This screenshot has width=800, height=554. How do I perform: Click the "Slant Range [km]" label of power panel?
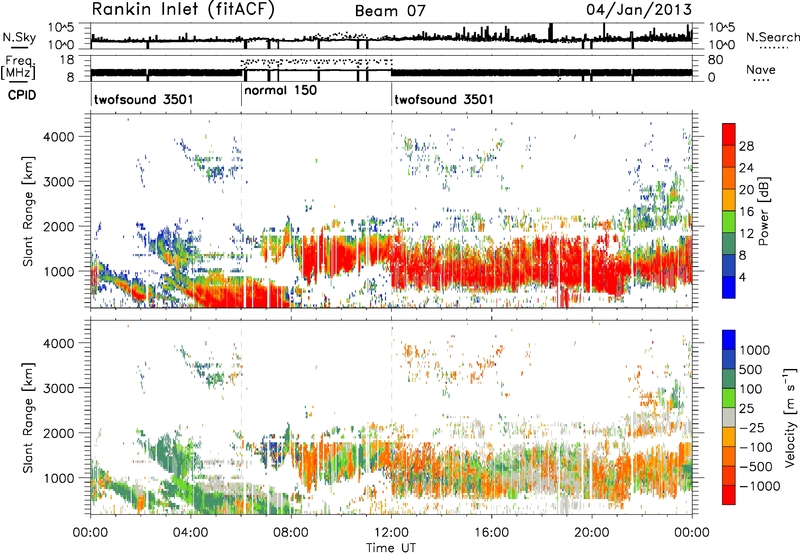point(28,211)
